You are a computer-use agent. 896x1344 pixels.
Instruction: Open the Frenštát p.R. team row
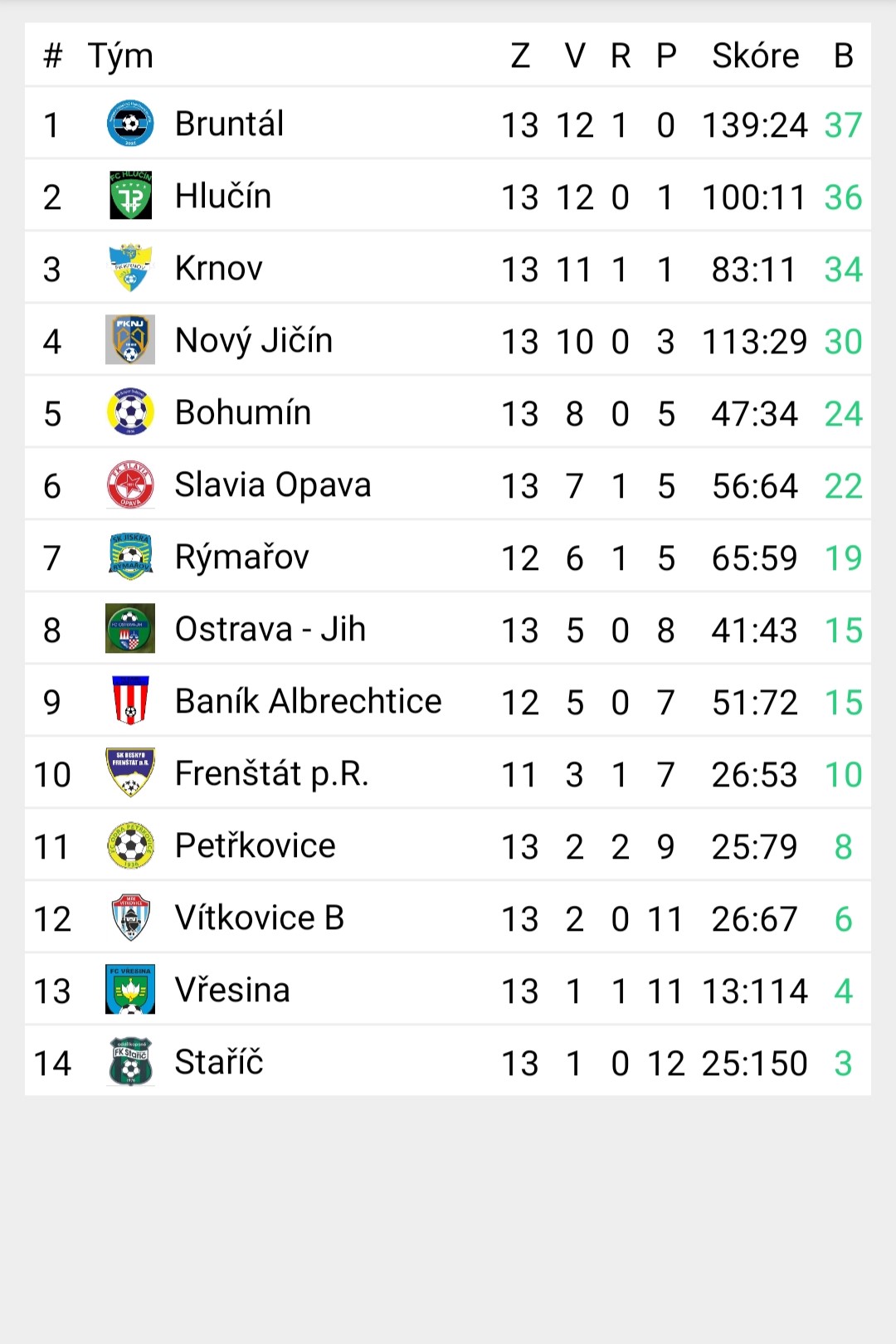[x=448, y=773]
